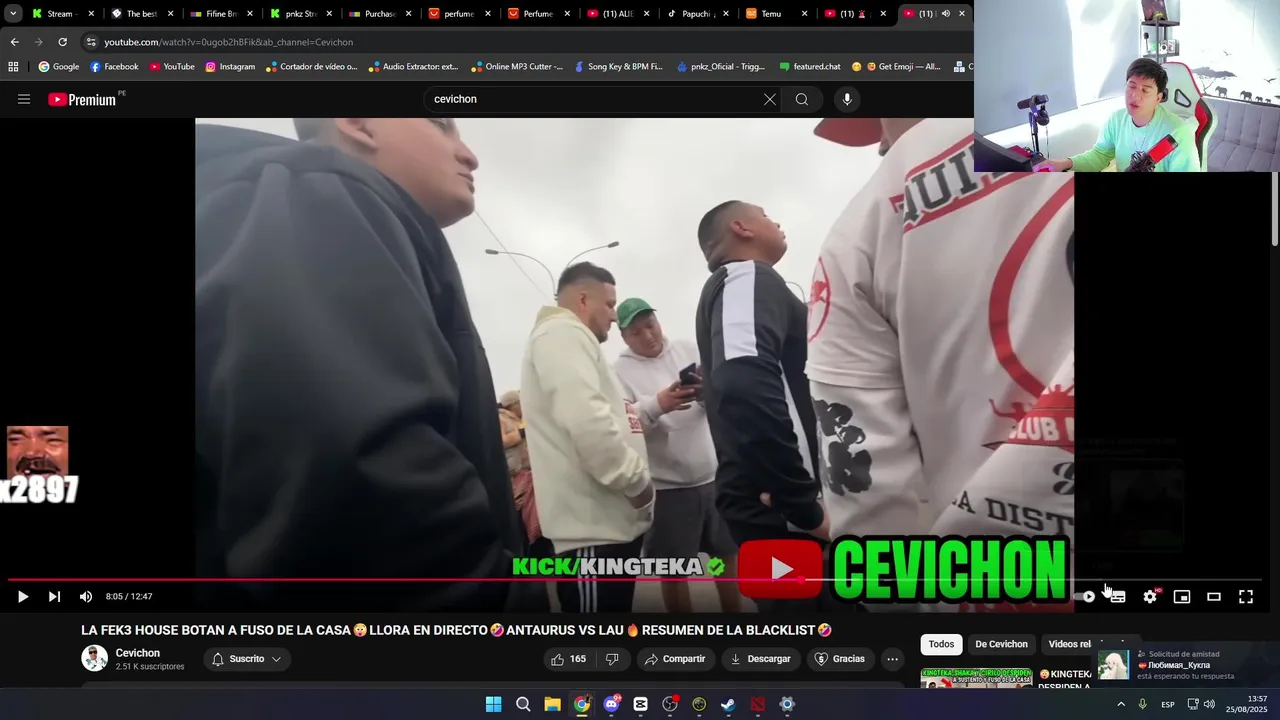Open ESP language input switcher

[x=1168, y=704]
